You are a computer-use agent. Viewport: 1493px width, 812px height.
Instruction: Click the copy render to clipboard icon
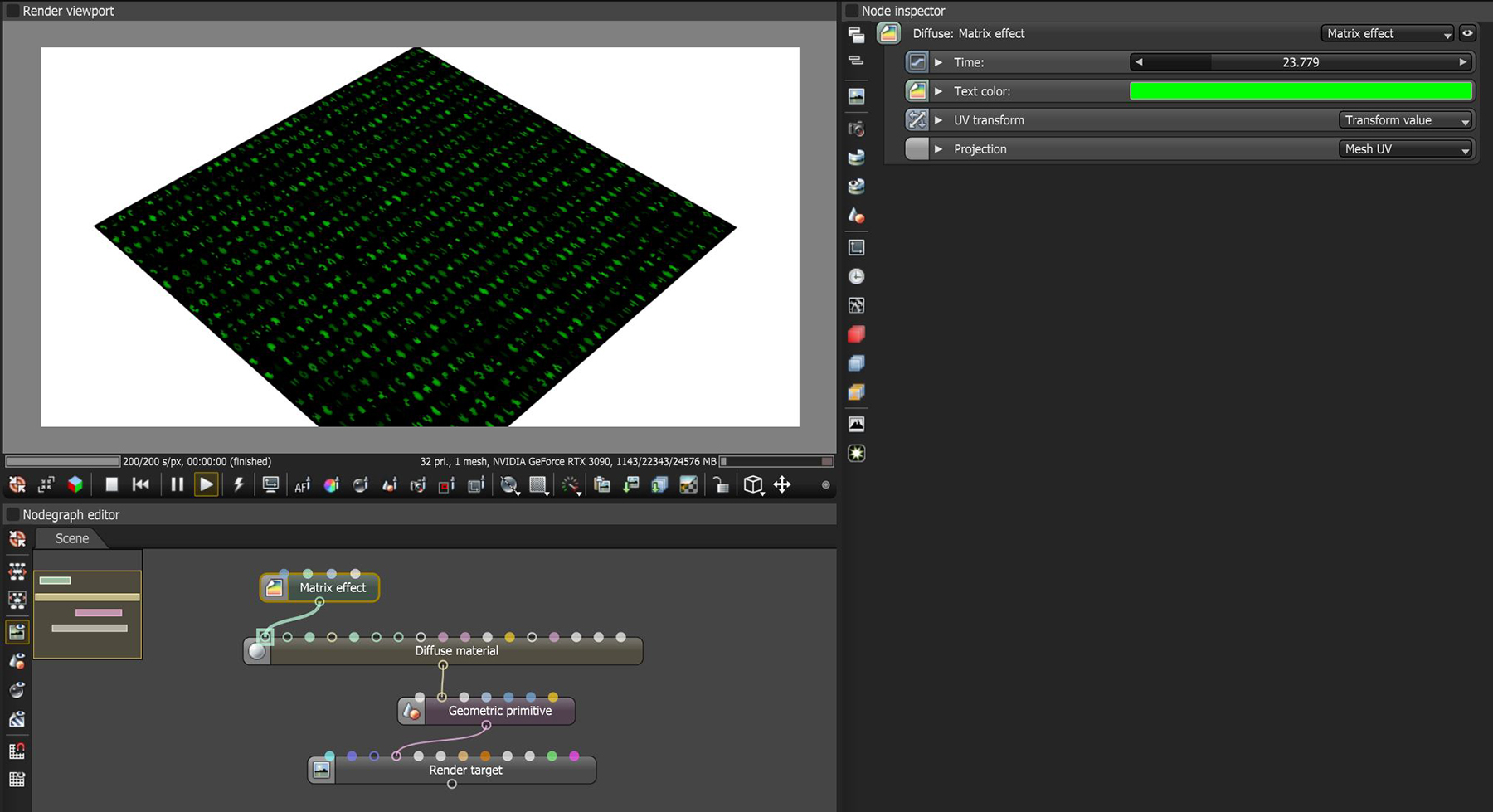(x=602, y=485)
